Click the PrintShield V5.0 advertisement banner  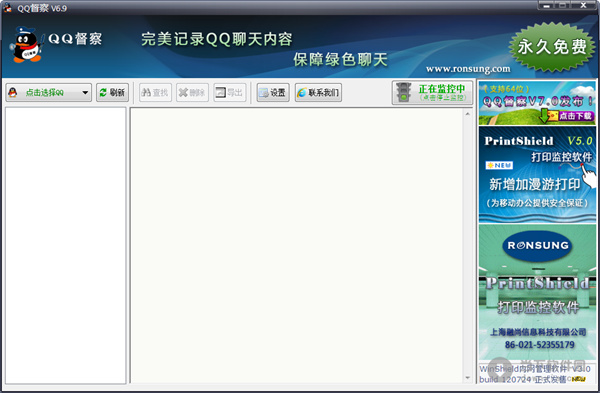(x=537, y=174)
